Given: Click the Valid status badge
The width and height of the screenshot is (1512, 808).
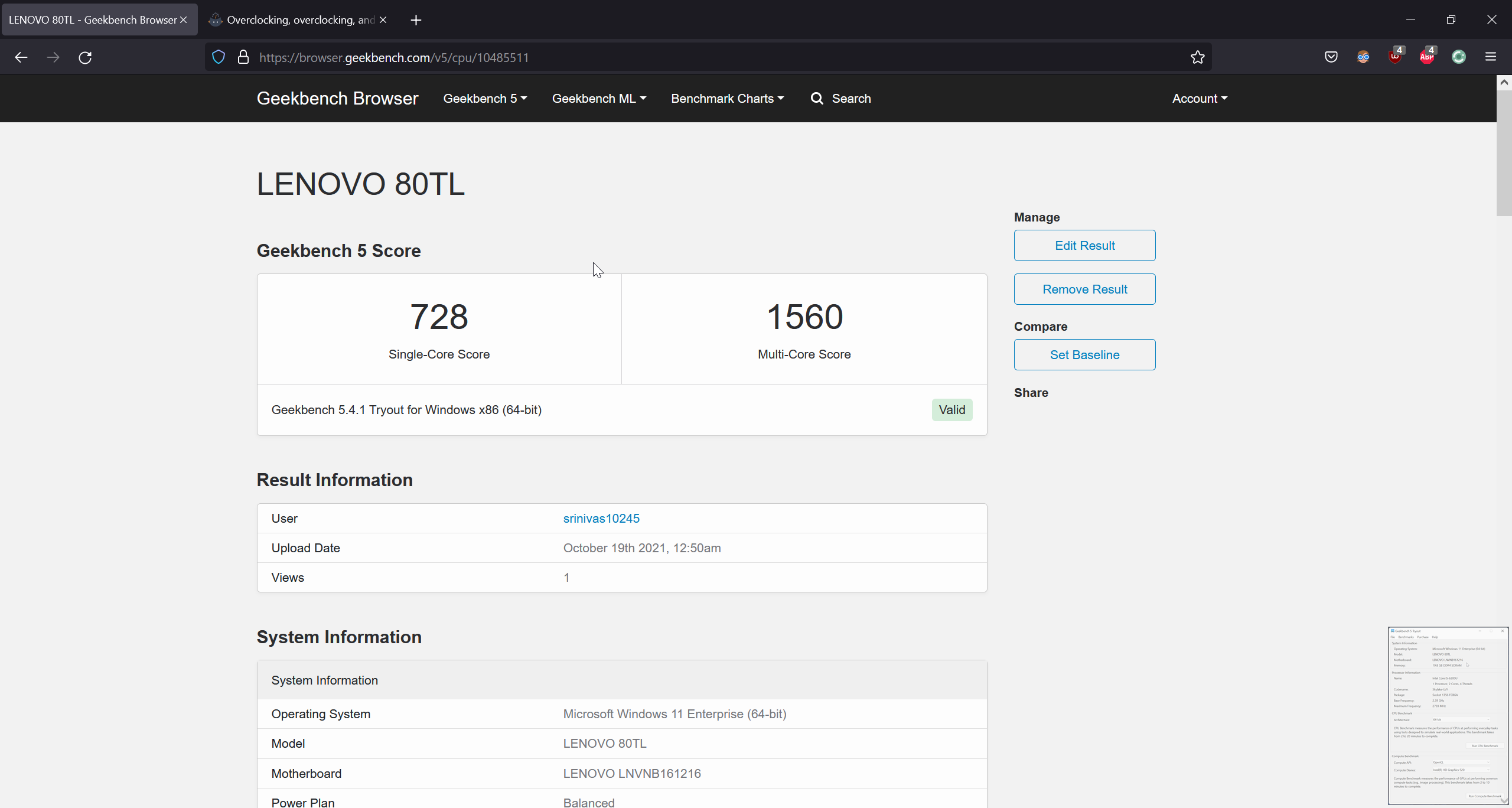Looking at the screenshot, I should click(952, 410).
